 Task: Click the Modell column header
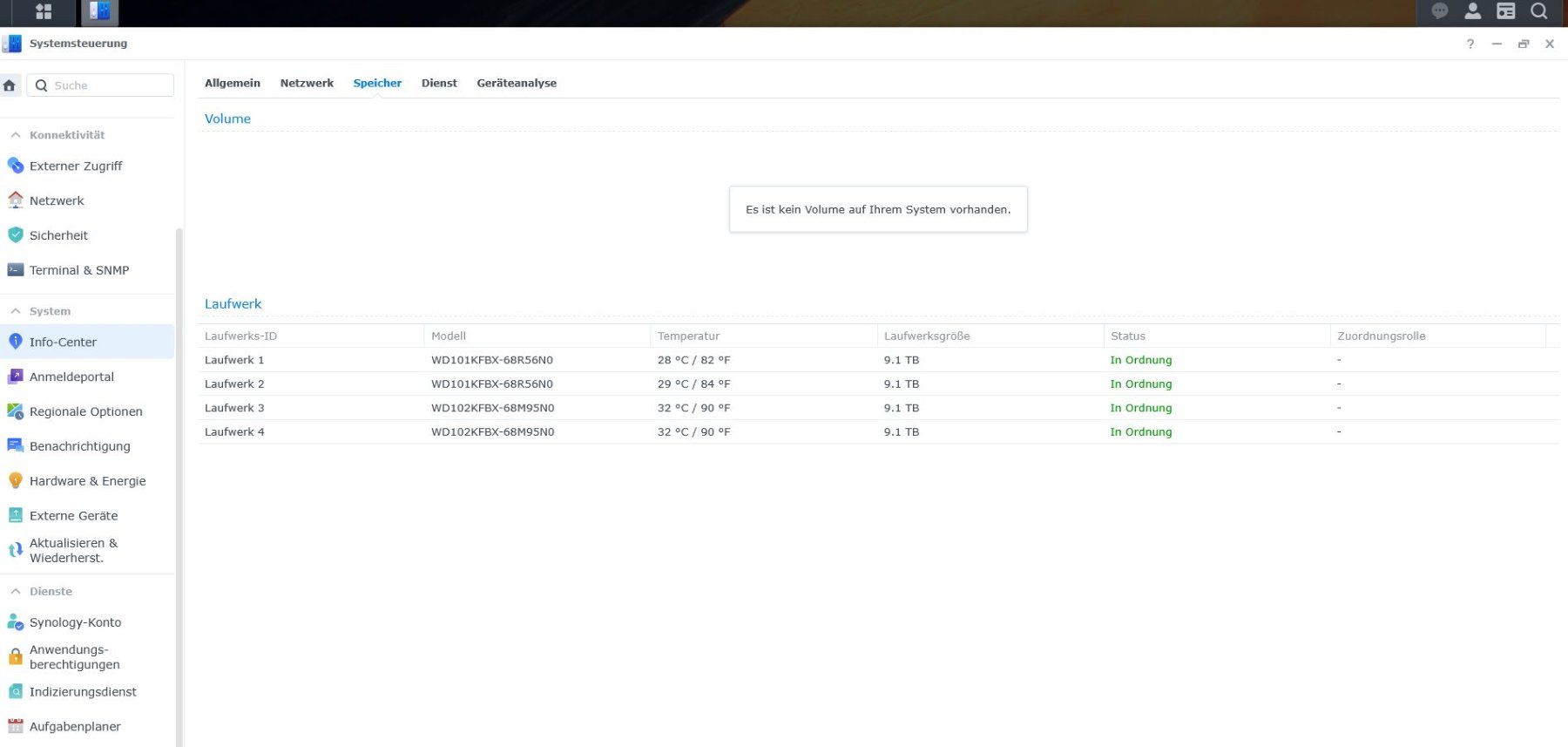click(537, 336)
